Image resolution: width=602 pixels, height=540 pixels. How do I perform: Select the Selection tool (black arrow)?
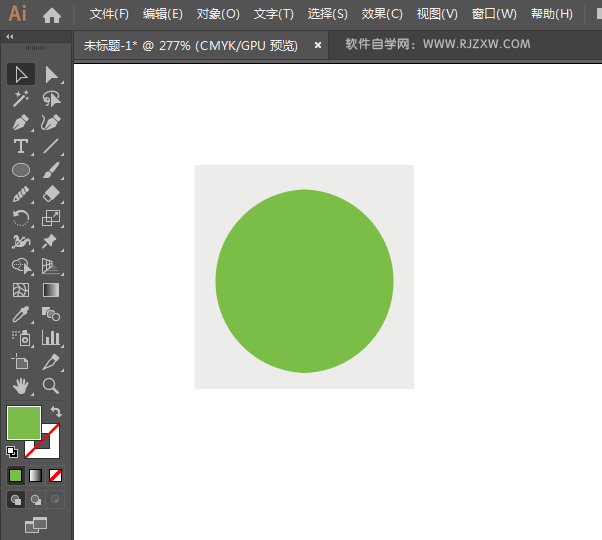point(21,74)
